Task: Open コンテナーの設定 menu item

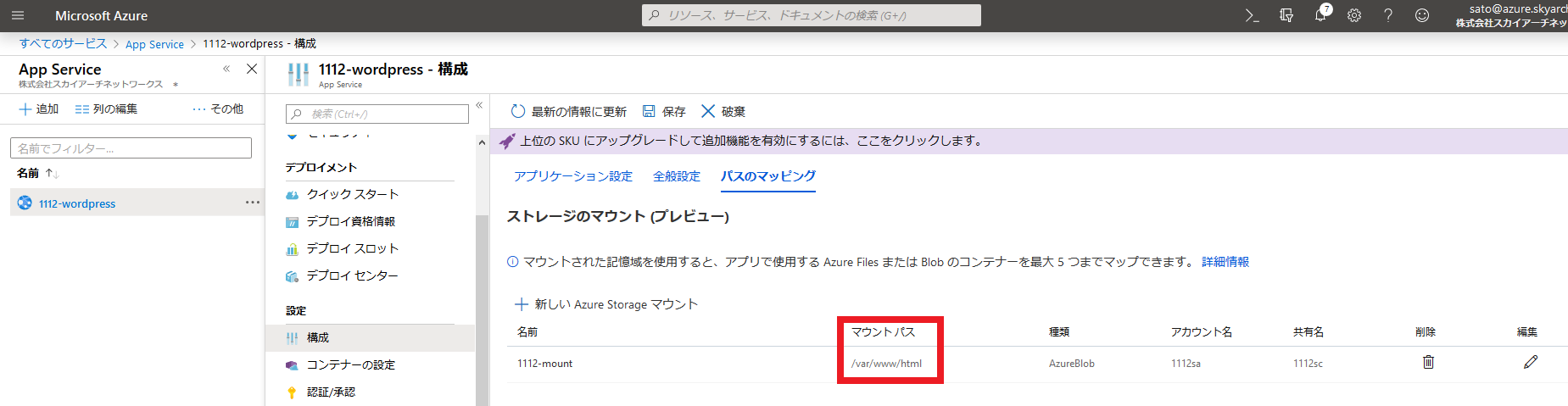Action: (x=351, y=364)
